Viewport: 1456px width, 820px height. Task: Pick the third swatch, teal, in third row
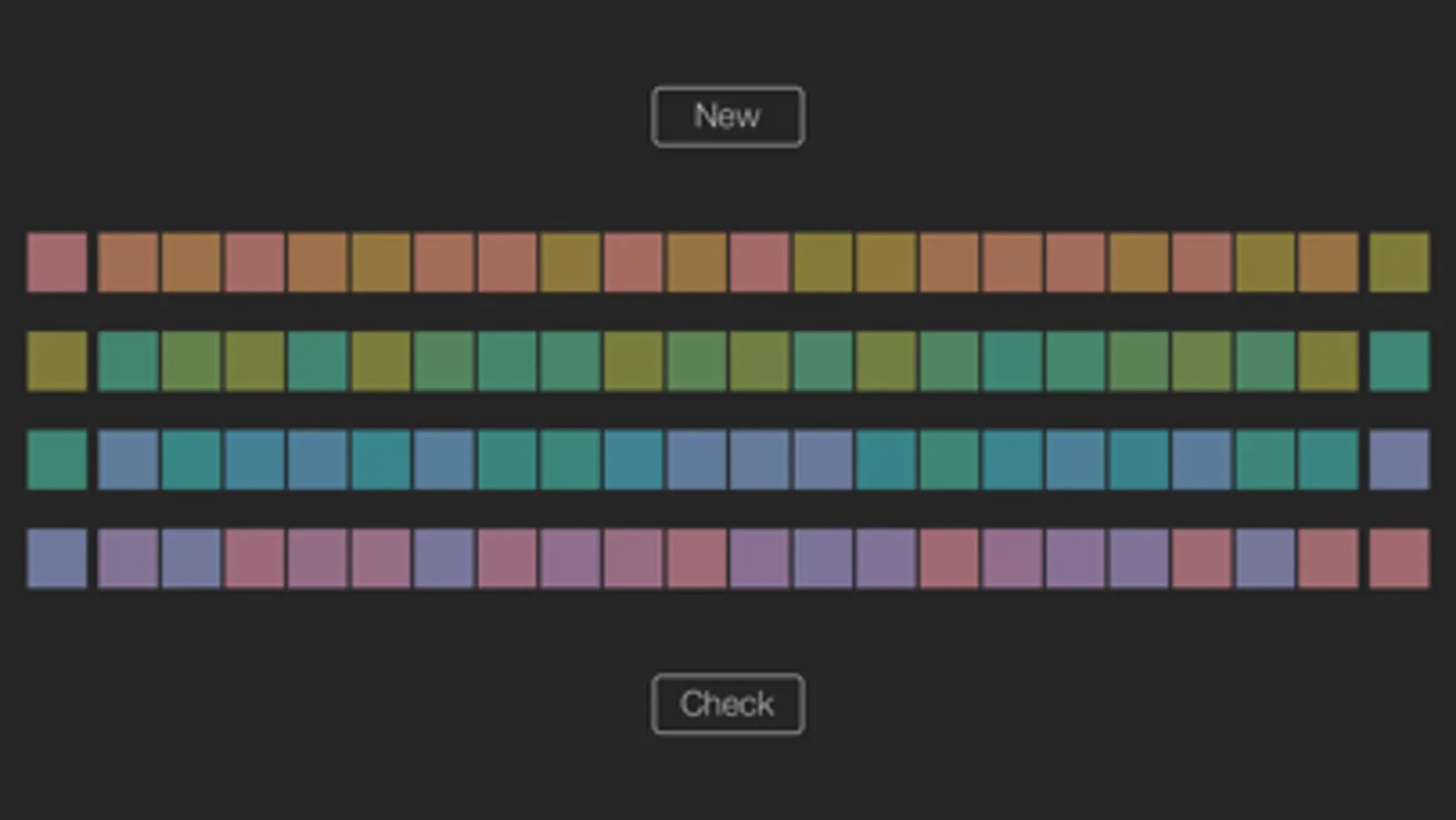(191, 459)
